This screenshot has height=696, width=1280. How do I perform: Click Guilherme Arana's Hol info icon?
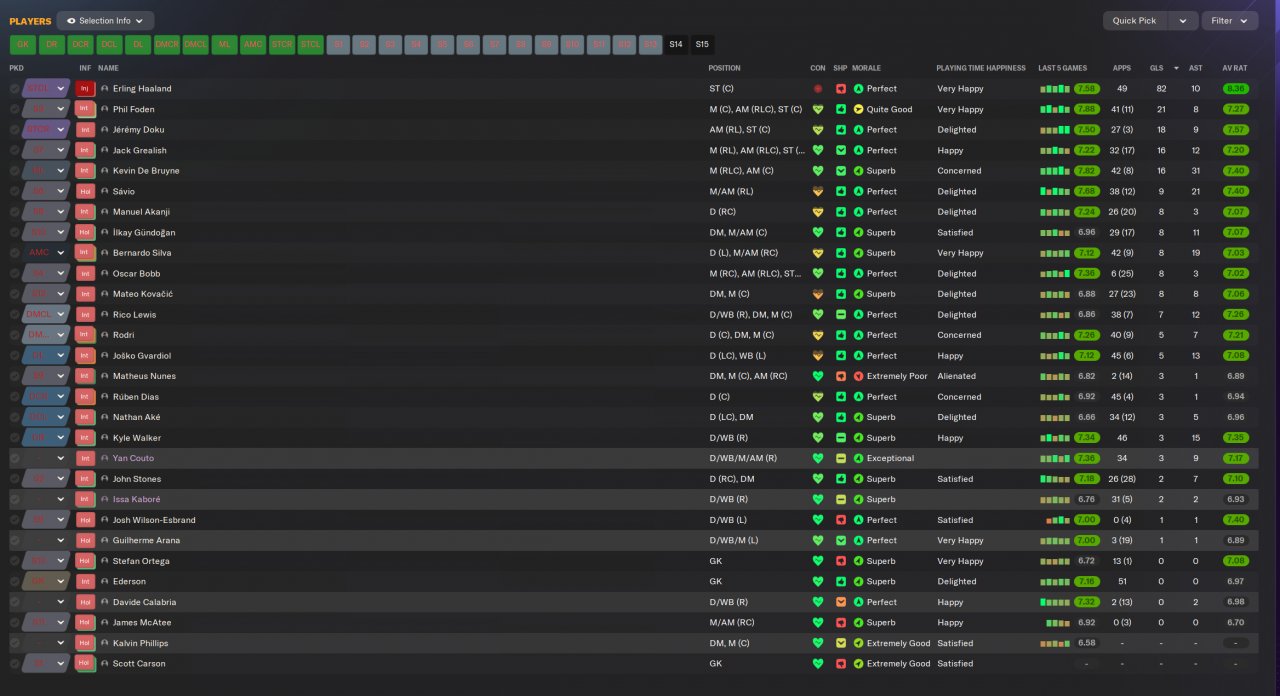pos(86,540)
